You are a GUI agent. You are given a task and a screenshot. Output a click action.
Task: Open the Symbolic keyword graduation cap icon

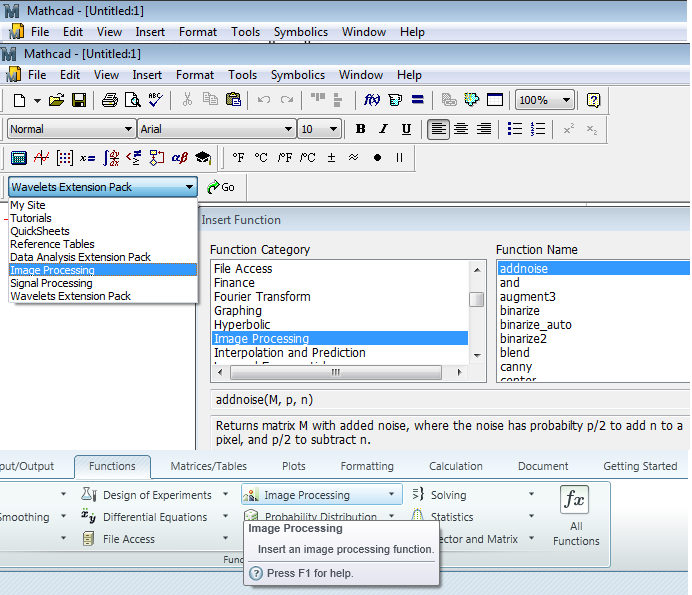(203, 158)
